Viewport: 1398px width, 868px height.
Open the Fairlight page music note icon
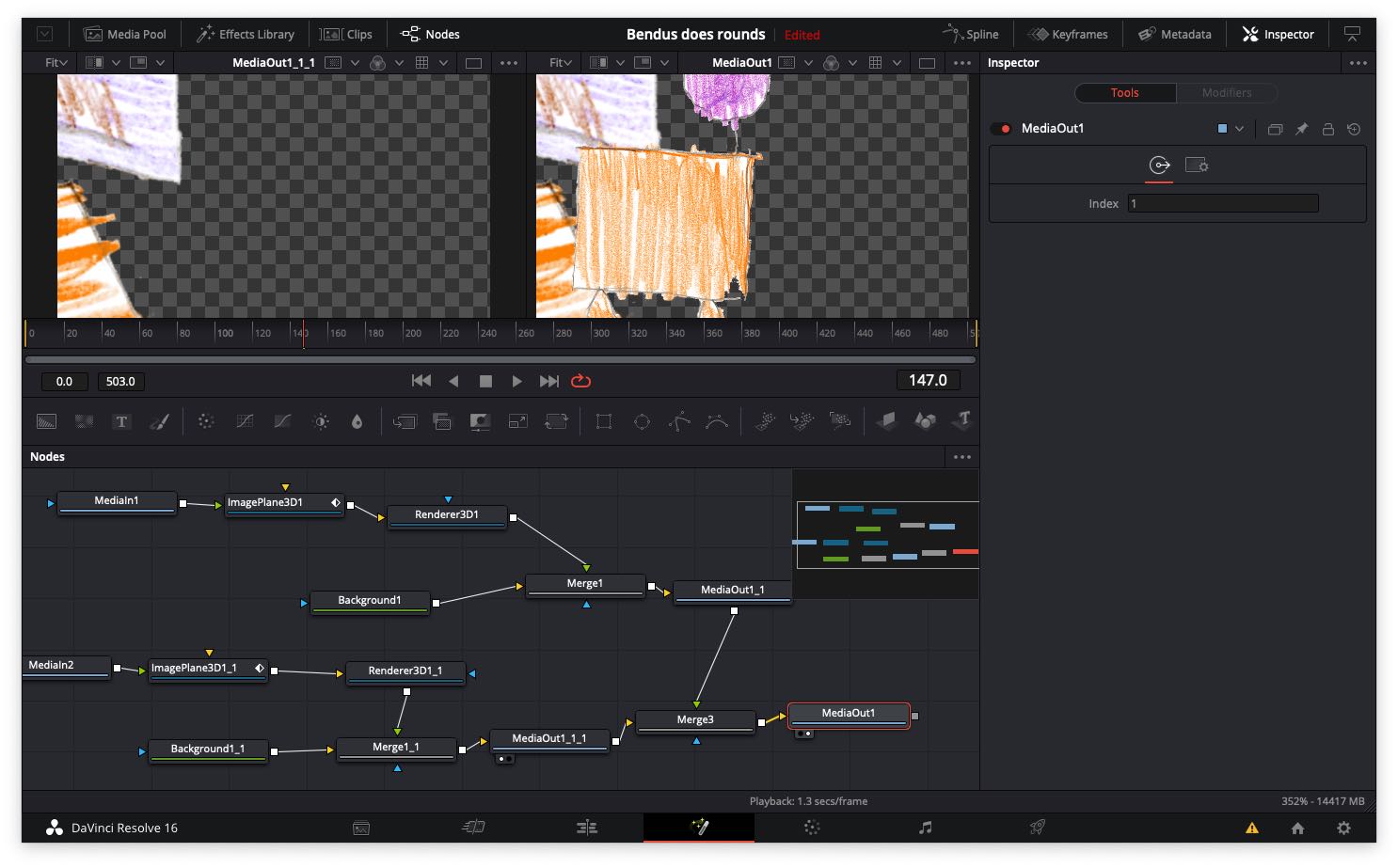click(926, 828)
